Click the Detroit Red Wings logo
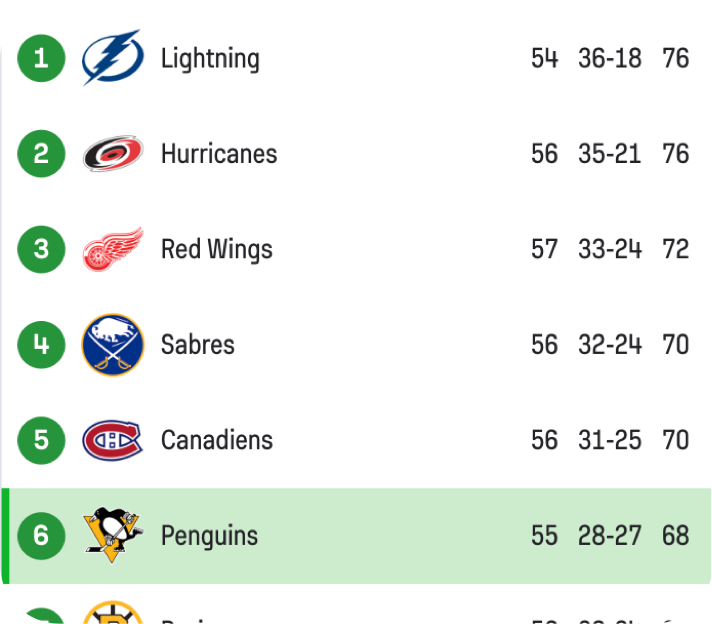The width and height of the screenshot is (712, 624). (112, 249)
